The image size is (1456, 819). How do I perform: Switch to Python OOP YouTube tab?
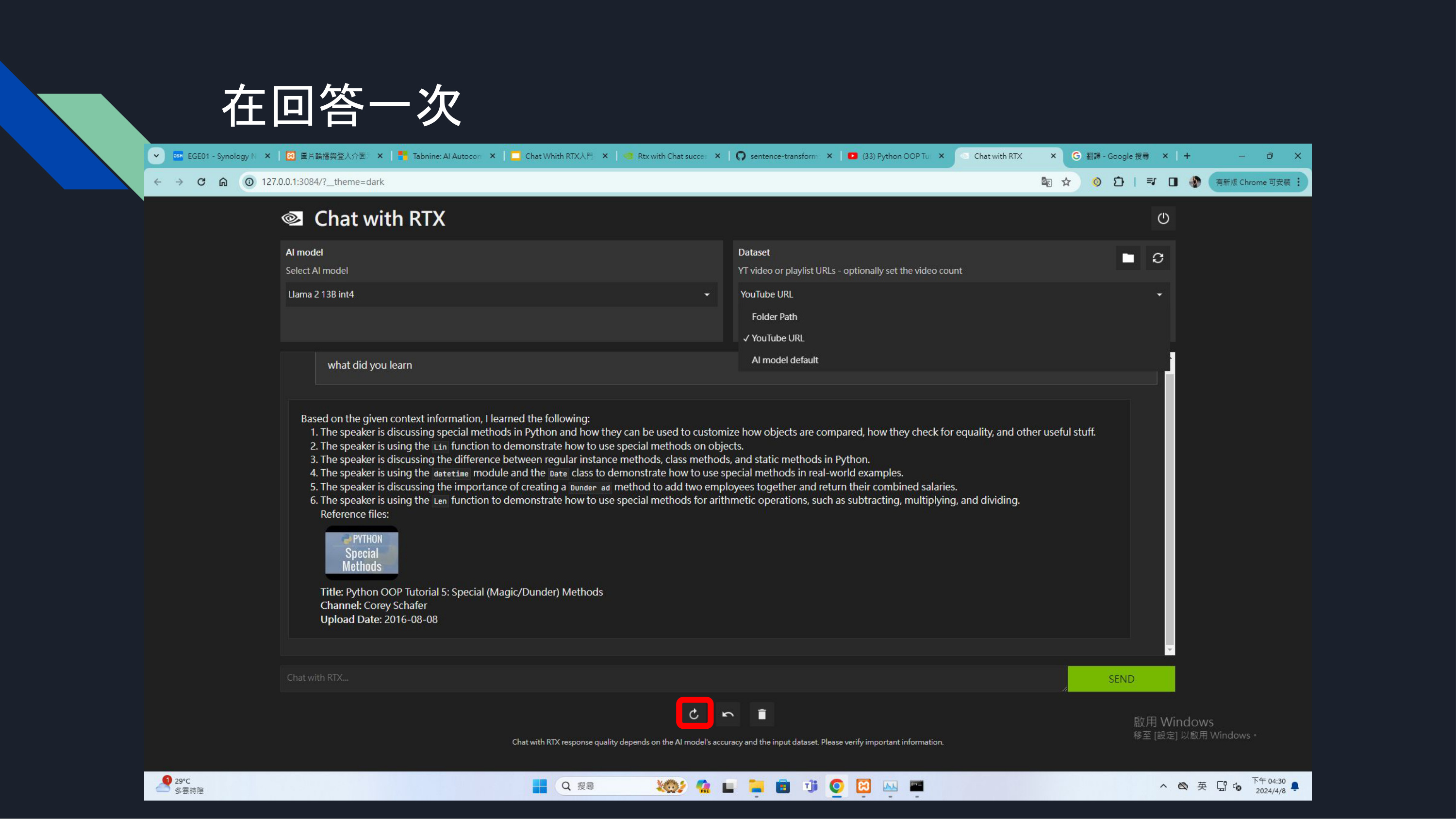(895, 155)
